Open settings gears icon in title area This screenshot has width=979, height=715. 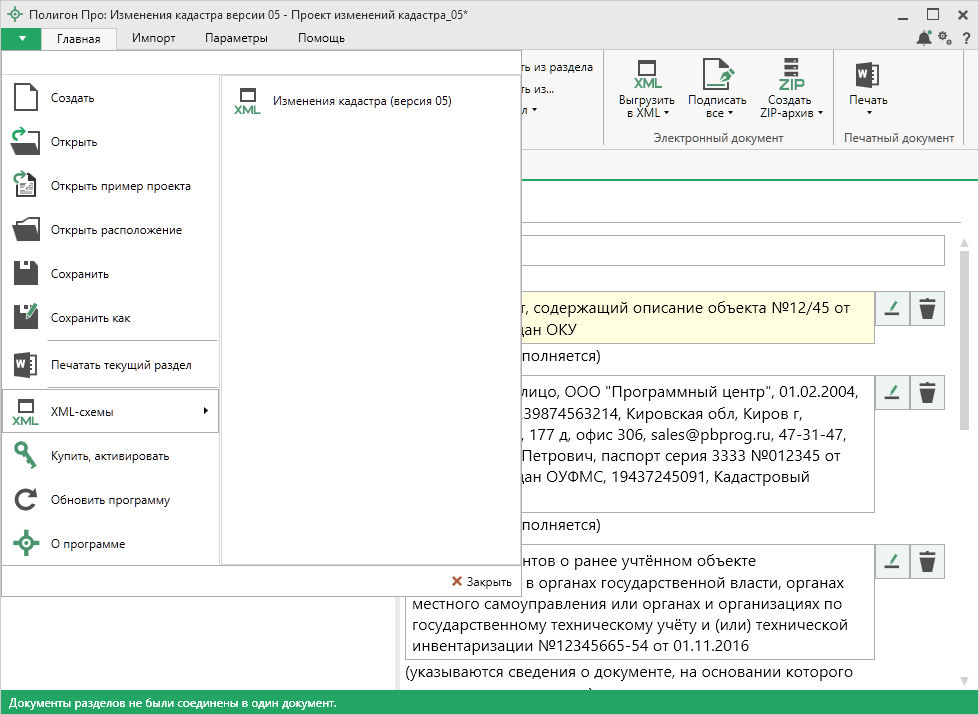point(945,38)
